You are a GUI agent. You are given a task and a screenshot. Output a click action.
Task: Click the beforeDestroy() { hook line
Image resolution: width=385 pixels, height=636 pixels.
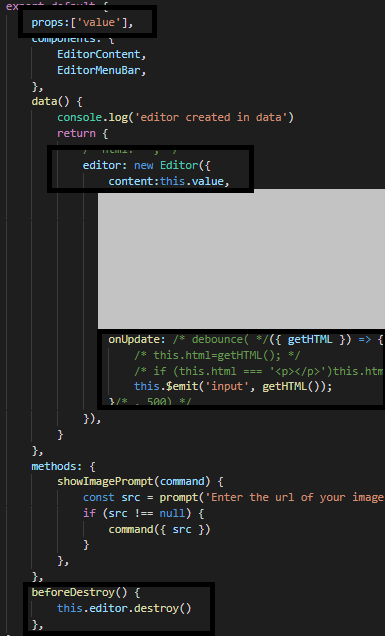click(x=86, y=593)
